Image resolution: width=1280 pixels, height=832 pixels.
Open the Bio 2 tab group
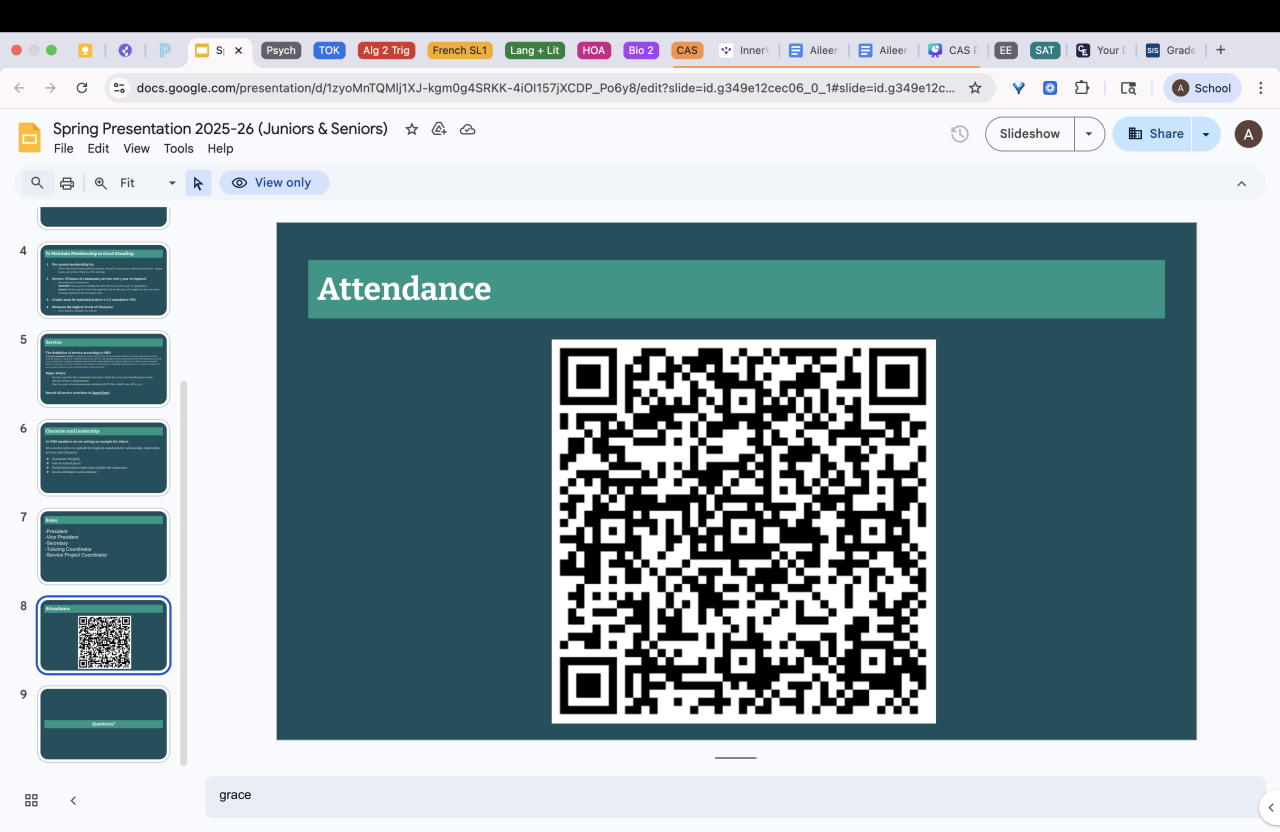pos(641,50)
